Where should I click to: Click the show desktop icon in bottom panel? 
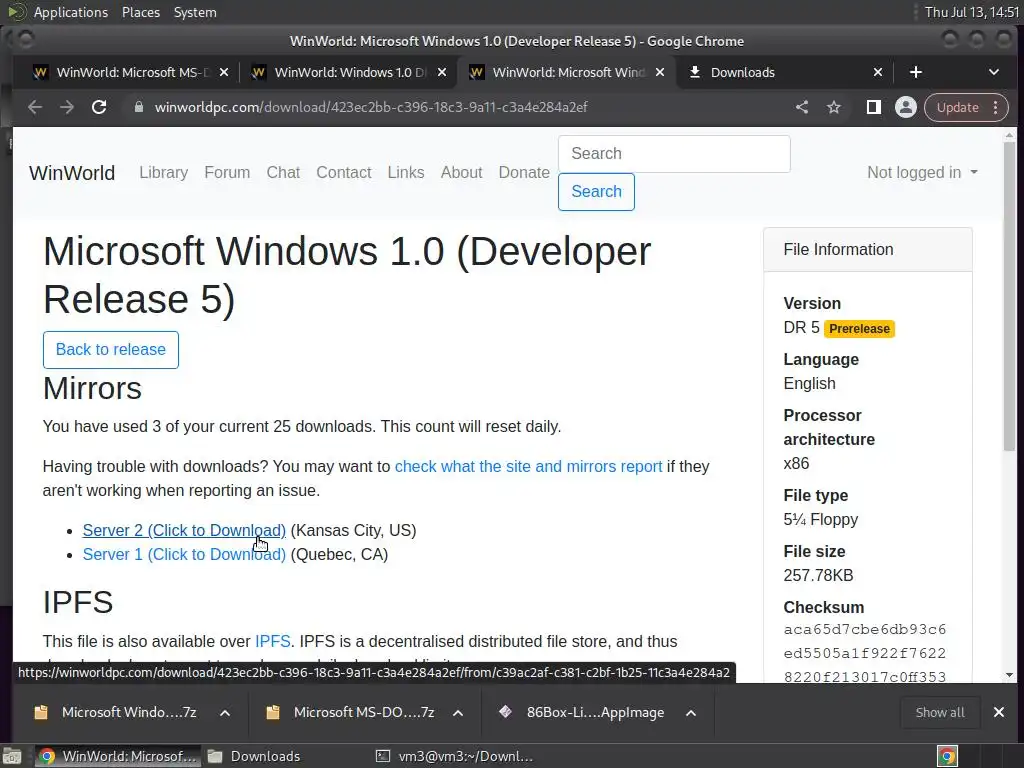pyautogui.click(x=12, y=756)
